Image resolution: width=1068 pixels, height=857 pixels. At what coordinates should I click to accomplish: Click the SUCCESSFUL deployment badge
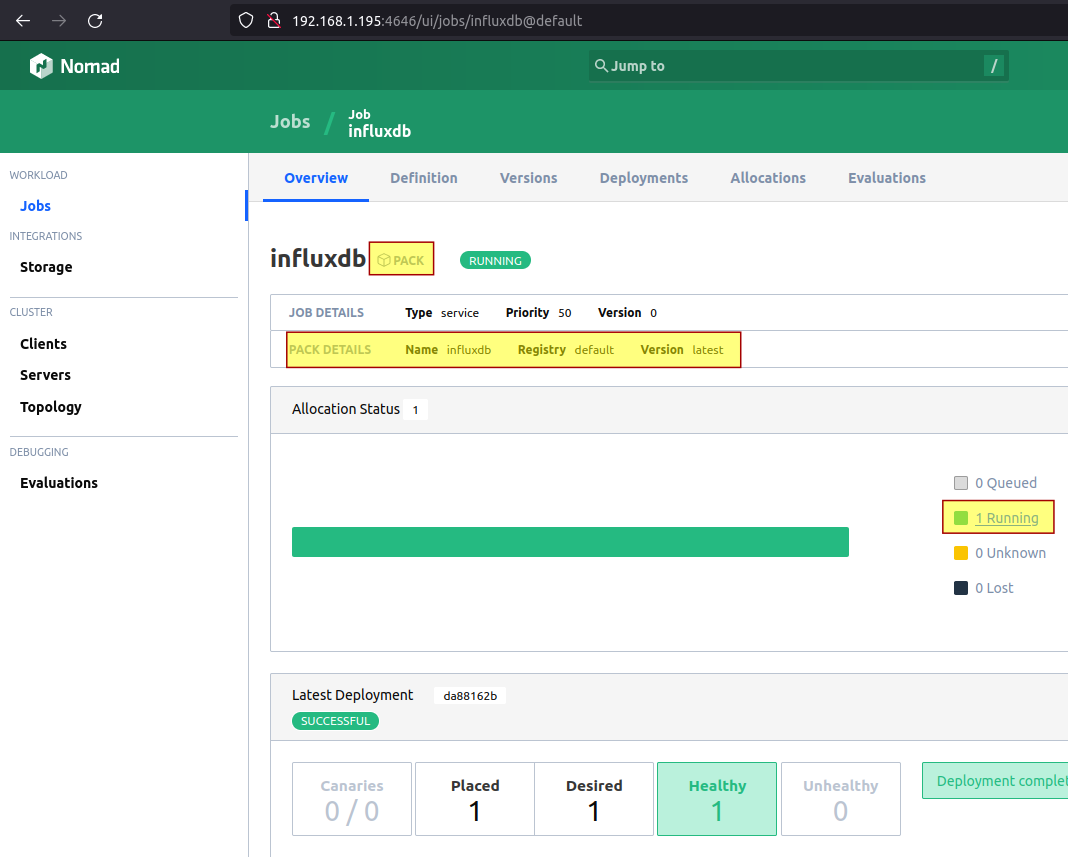[335, 721]
